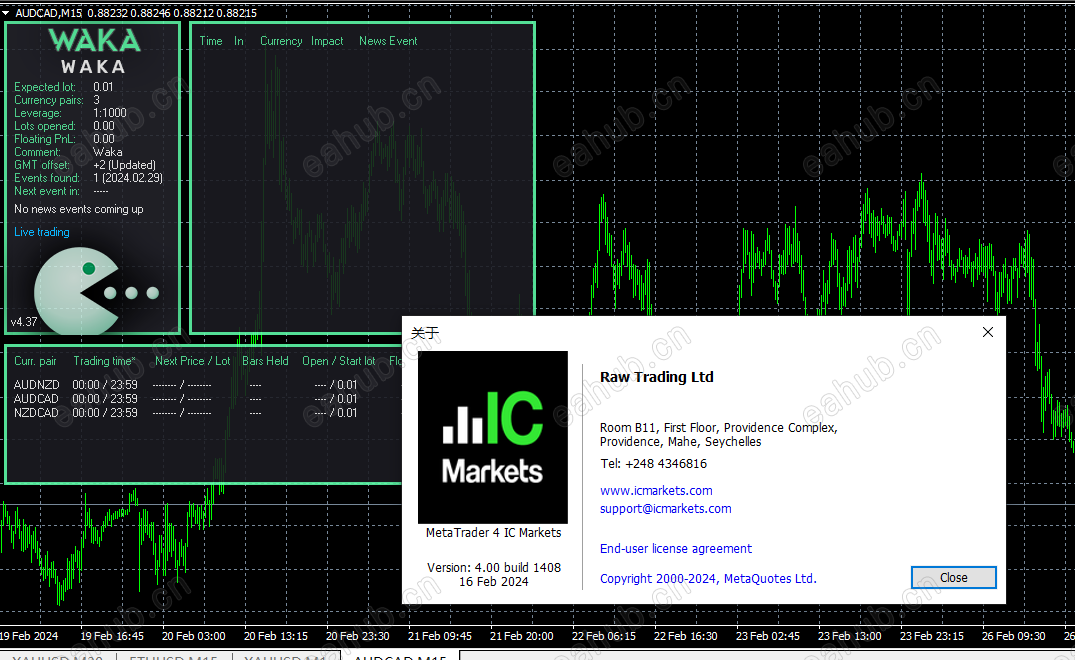The width and height of the screenshot is (1075, 660).
Task: Click the green WAKA logo
Action: click(x=95, y=40)
